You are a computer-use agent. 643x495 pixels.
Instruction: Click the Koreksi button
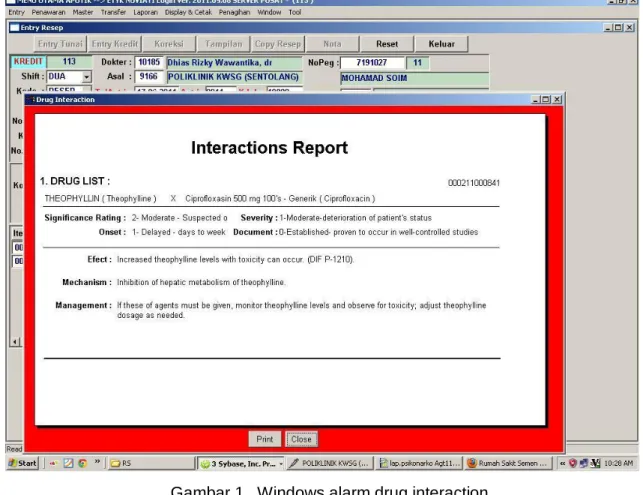coord(169,44)
